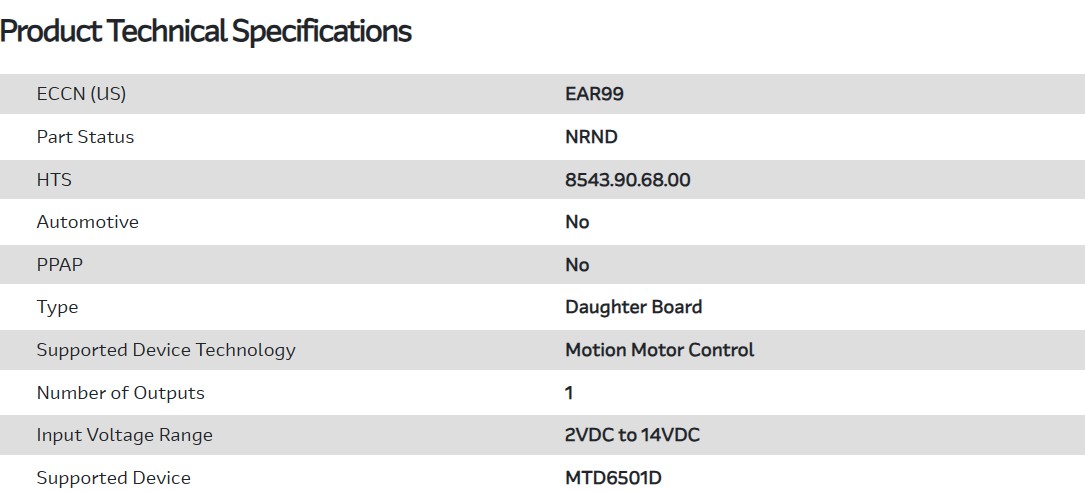Click the Number of Outputs value 1

pyautogui.click(x=569, y=393)
